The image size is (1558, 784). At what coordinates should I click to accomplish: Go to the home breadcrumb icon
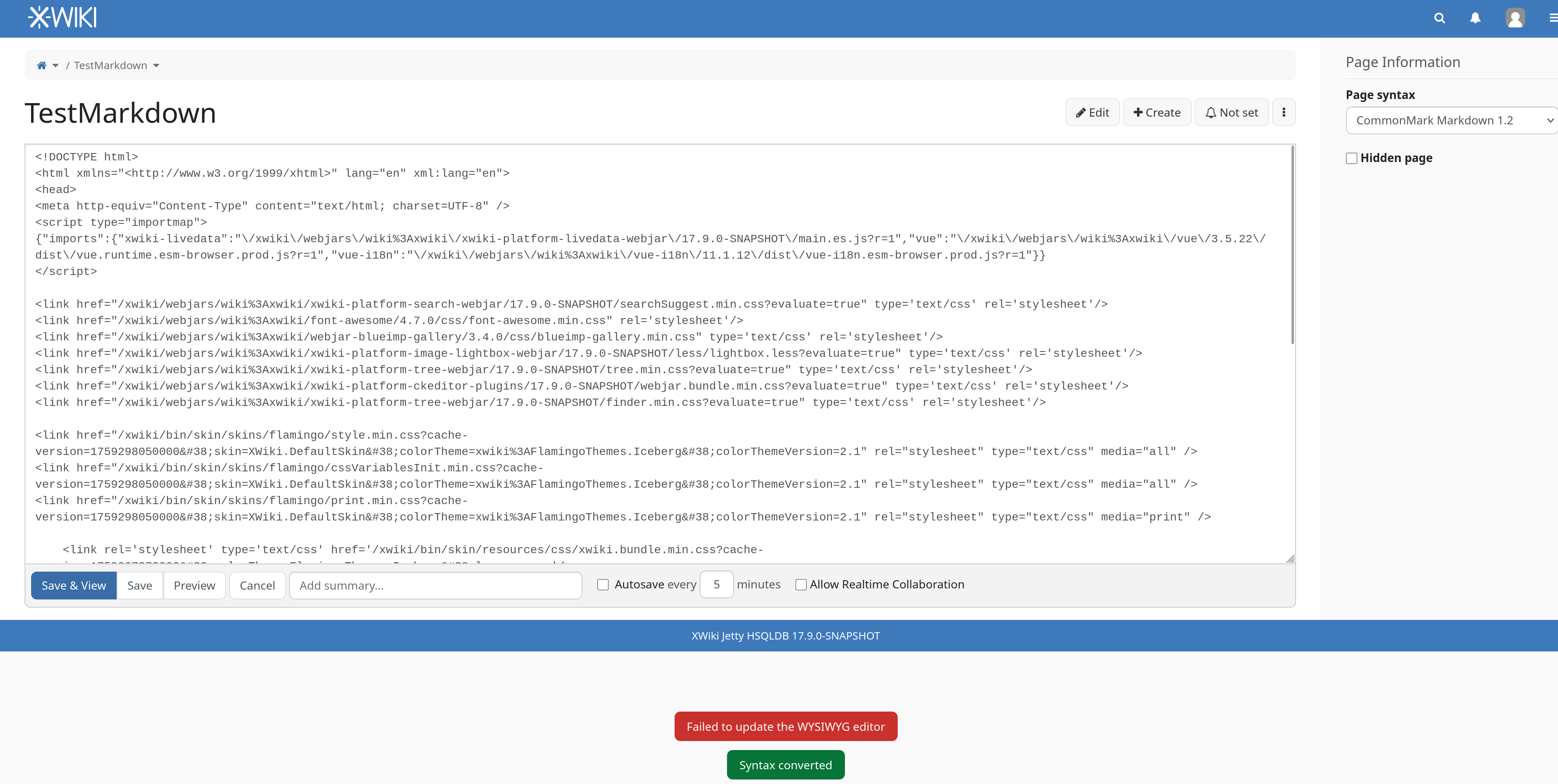[x=41, y=65]
